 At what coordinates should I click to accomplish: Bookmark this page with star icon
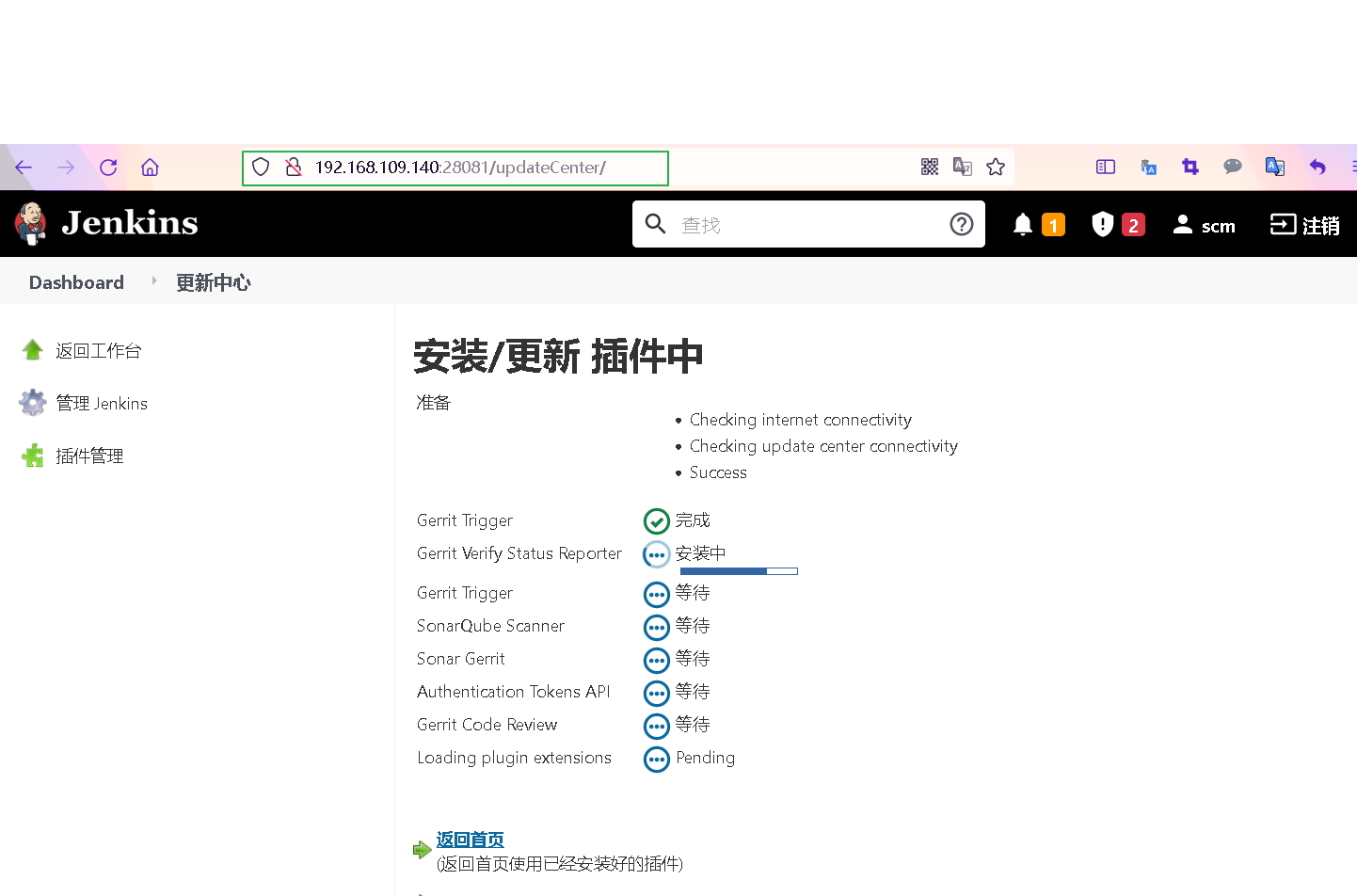pos(996,168)
